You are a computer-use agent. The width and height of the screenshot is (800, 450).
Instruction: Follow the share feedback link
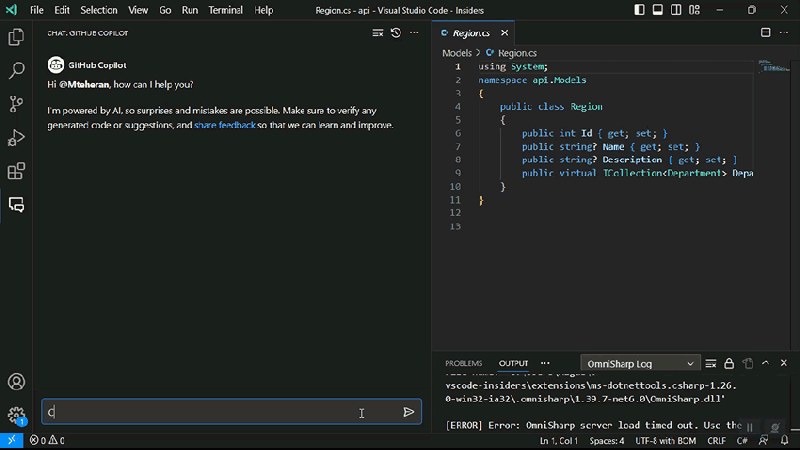click(x=224, y=125)
